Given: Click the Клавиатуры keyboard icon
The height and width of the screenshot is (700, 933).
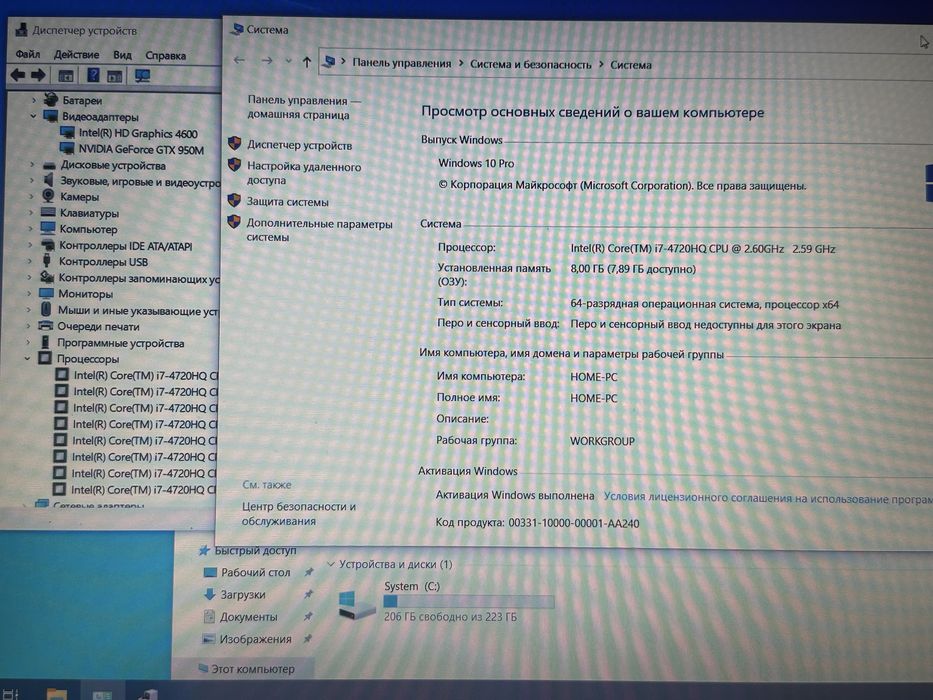Looking at the screenshot, I should (48, 212).
